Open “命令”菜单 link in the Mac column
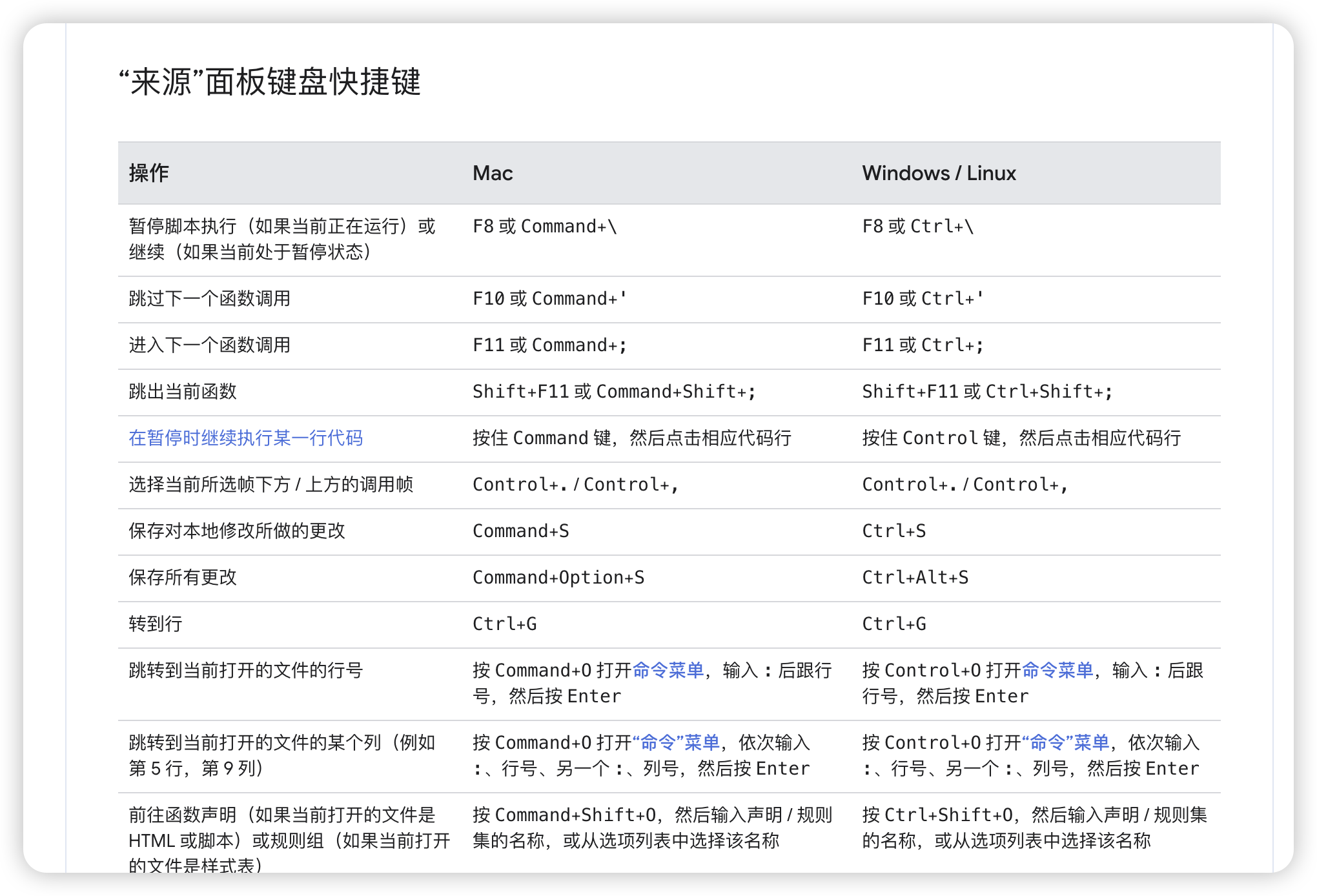The height and width of the screenshot is (896, 1317). (676, 743)
